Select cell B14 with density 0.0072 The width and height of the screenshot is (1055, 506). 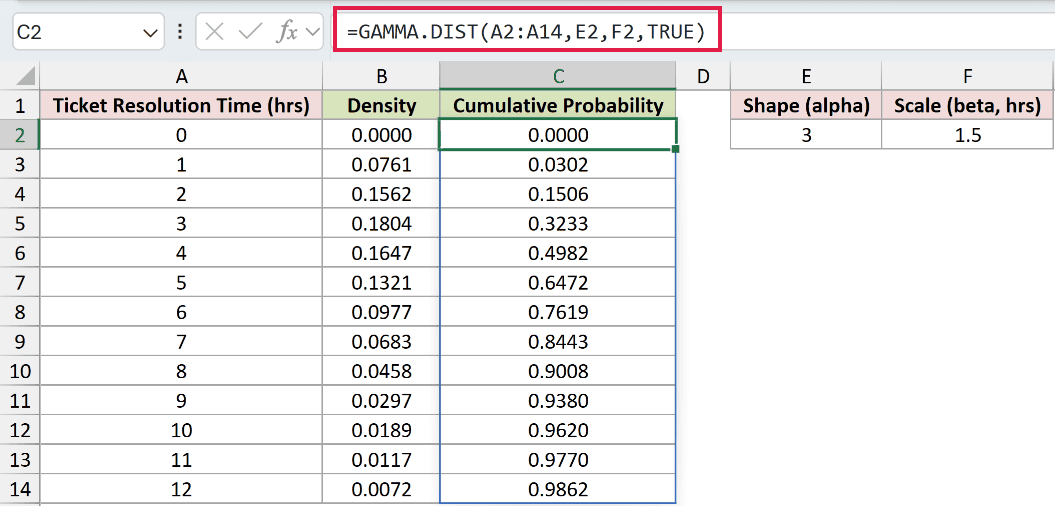(x=381, y=489)
